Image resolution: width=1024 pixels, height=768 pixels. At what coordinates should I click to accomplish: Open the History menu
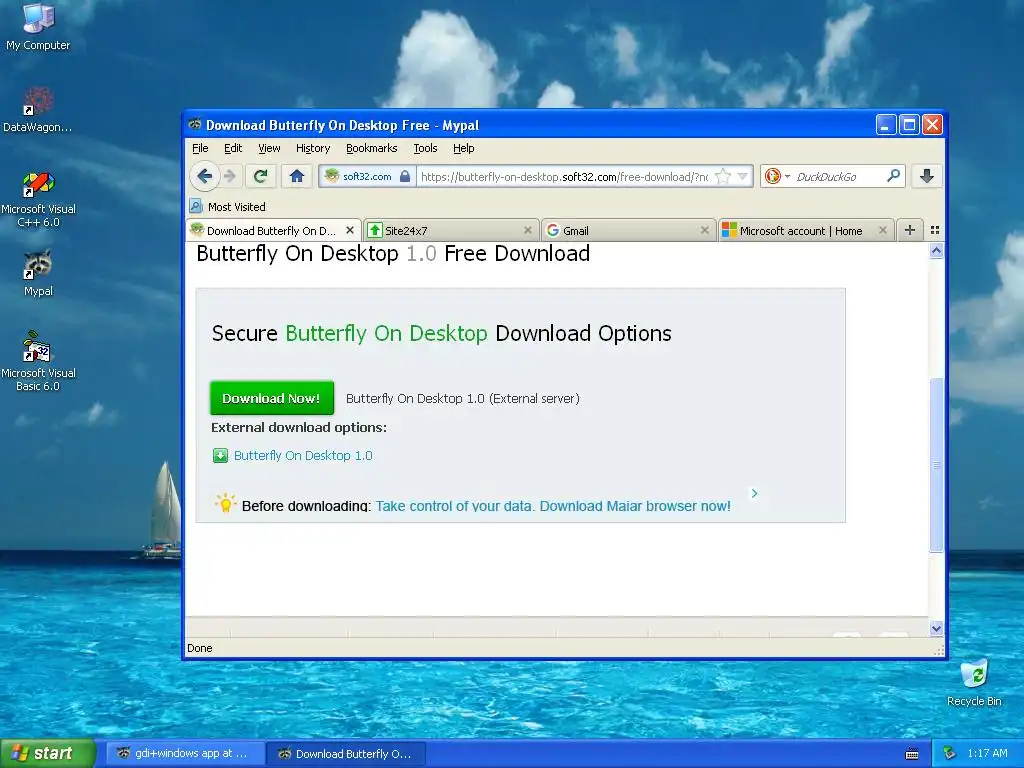point(313,148)
